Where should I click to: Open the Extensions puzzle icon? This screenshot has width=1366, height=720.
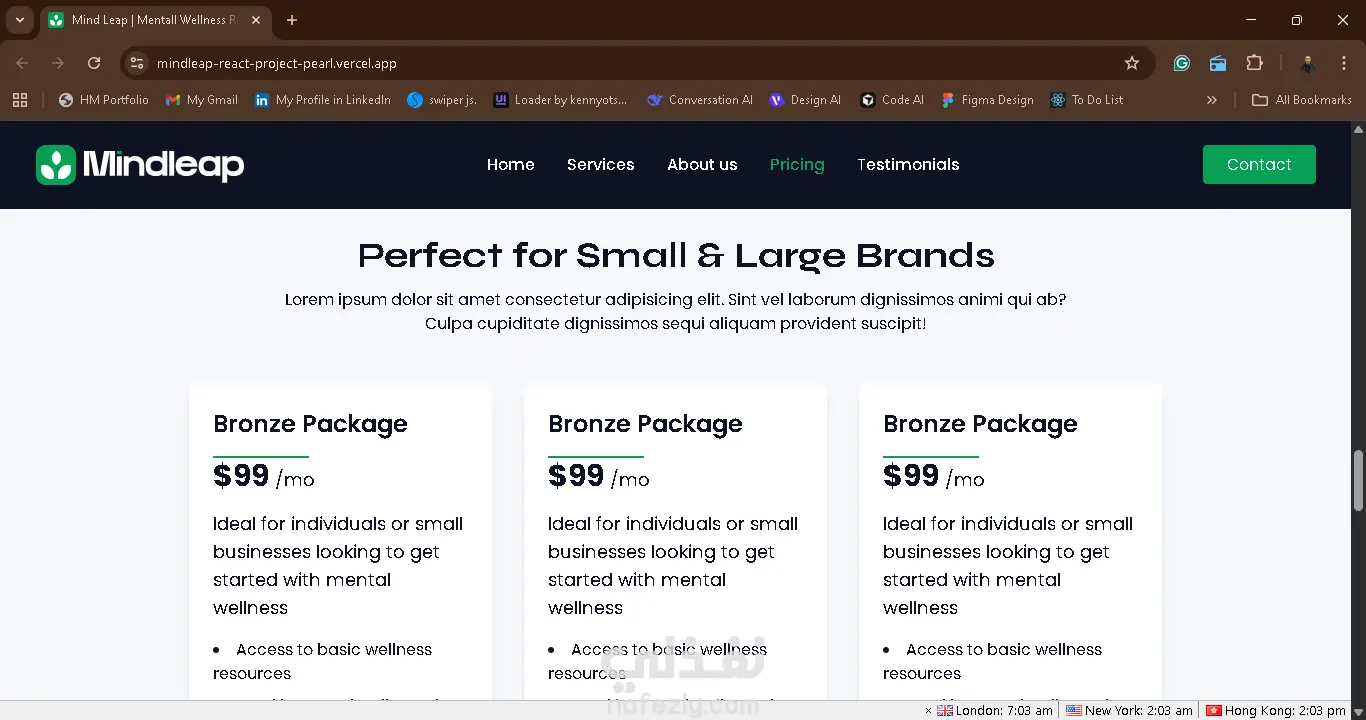click(1255, 63)
